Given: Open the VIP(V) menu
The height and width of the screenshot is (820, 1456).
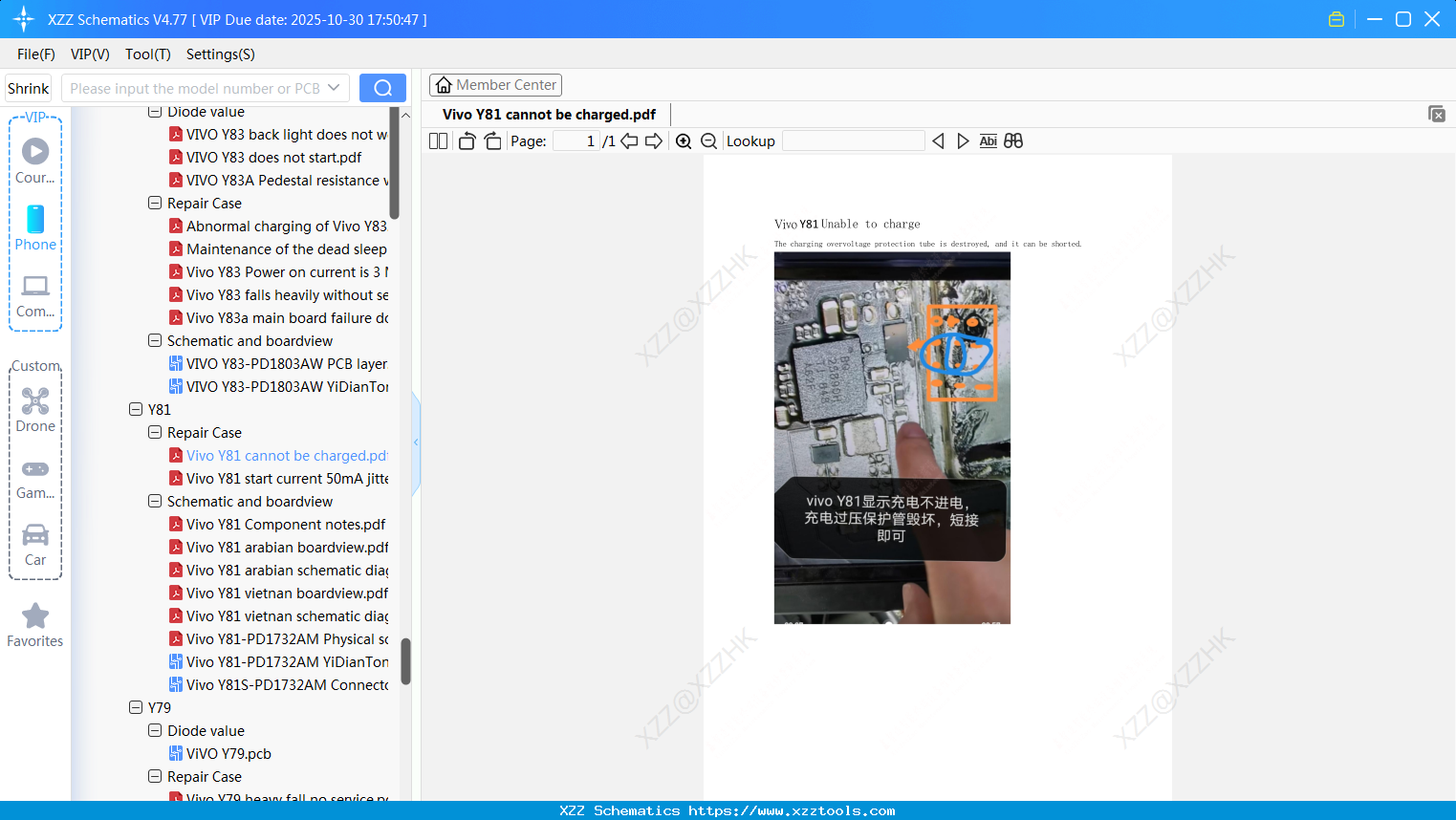Looking at the screenshot, I should pyautogui.click(x=90, y=54).
